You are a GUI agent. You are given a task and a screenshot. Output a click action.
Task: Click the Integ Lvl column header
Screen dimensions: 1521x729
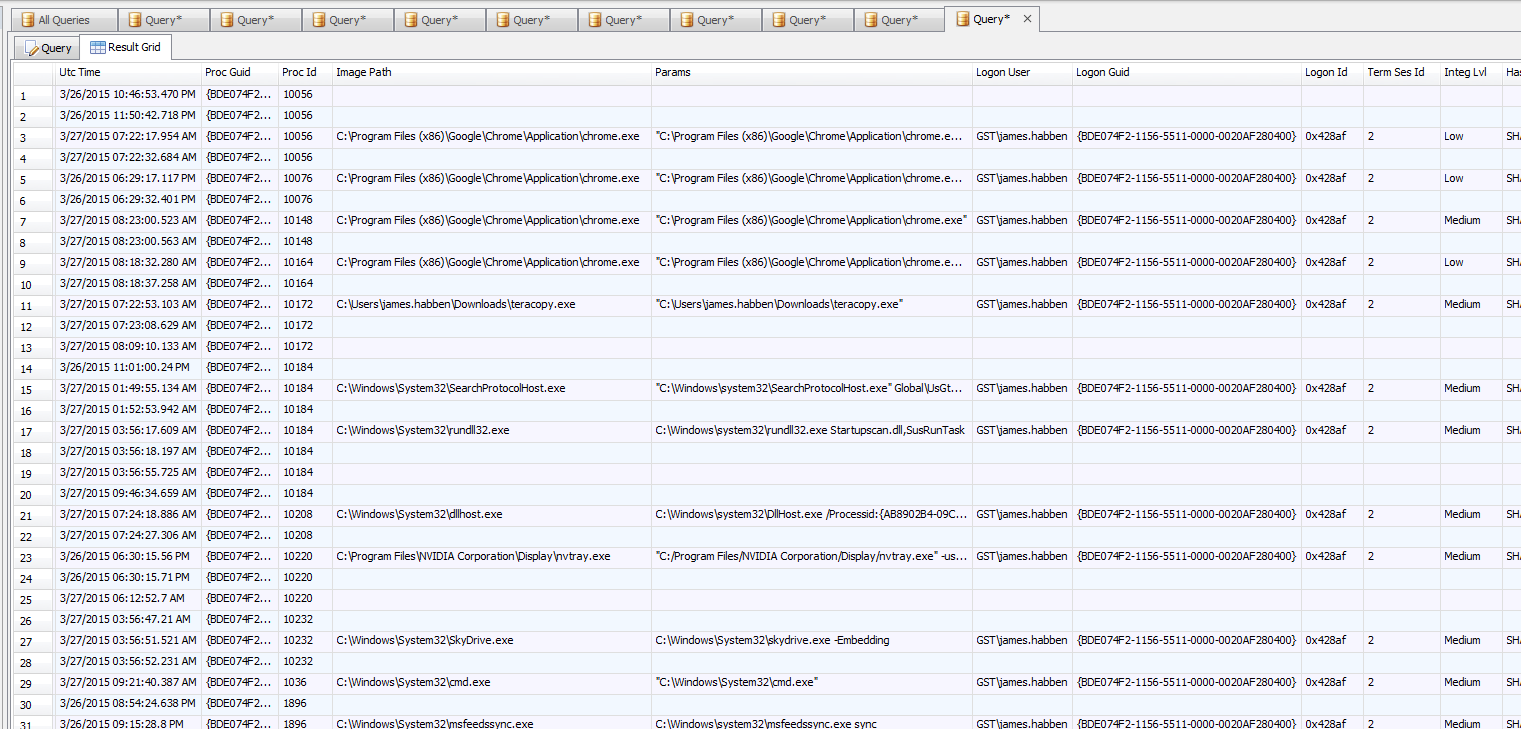coord(1471,72)
